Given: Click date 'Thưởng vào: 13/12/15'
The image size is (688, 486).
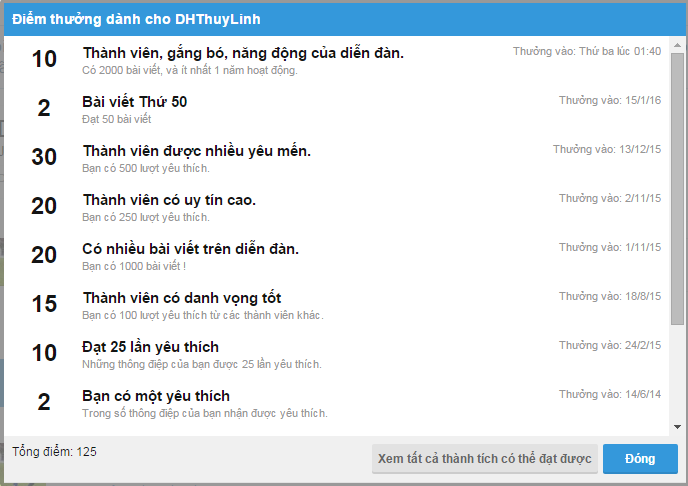Looking at the screenshot, I should click(607, 150).
